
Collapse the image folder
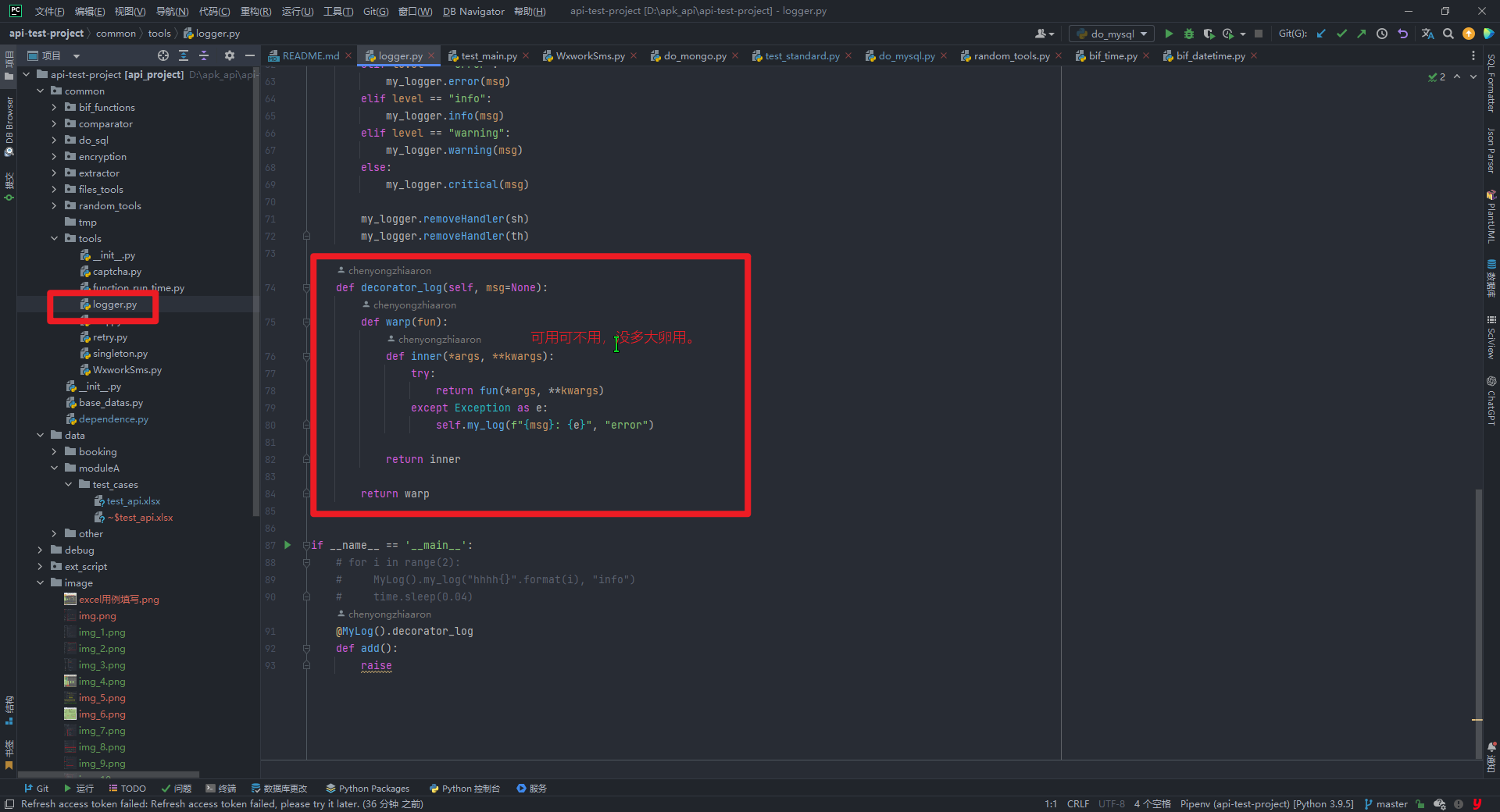pyautogui.click(x=40, y=582)
